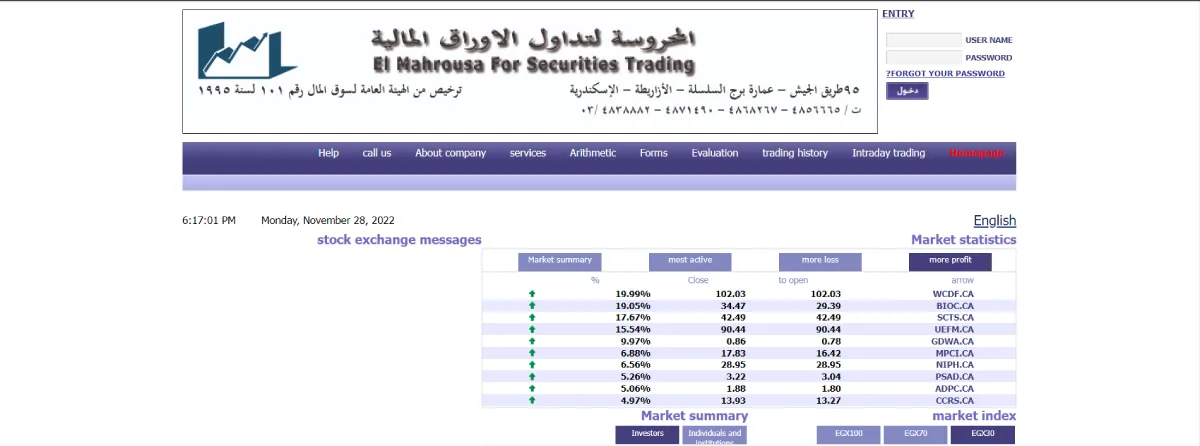Click the ADPC.CA ticker

[955, 389]
